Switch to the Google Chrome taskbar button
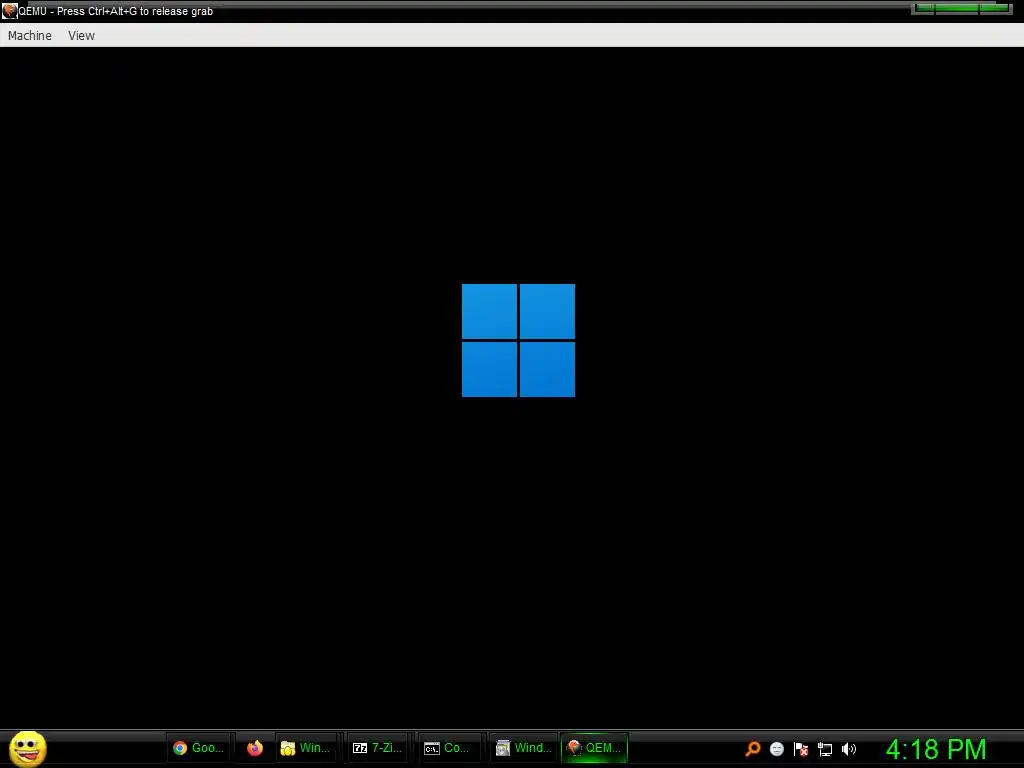 tap(199, 748)
